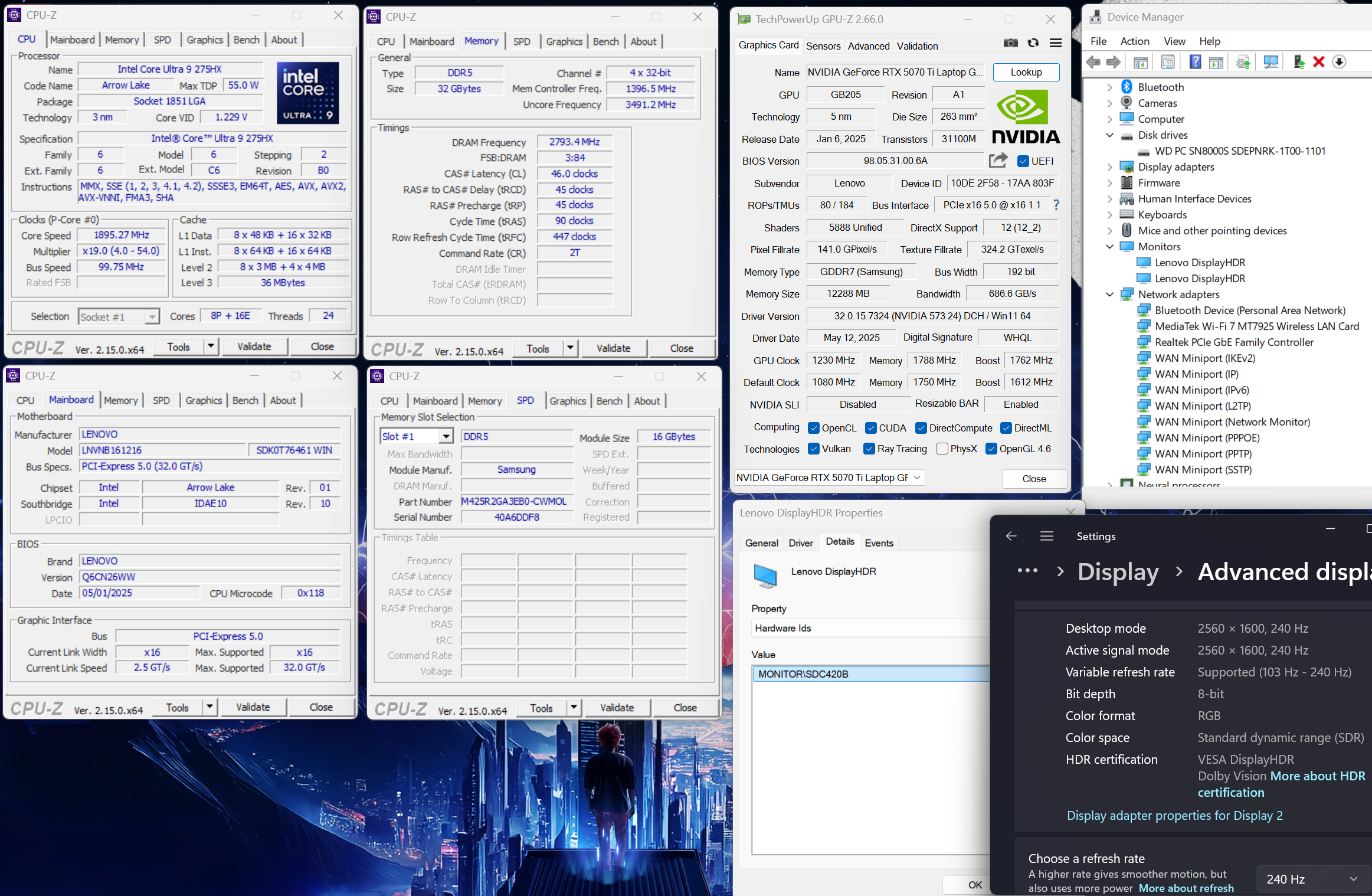Click the Bus Interface question mark in GPU-Z
Viewport: 1372px width, 896px height.
(x=1056, y=205)
